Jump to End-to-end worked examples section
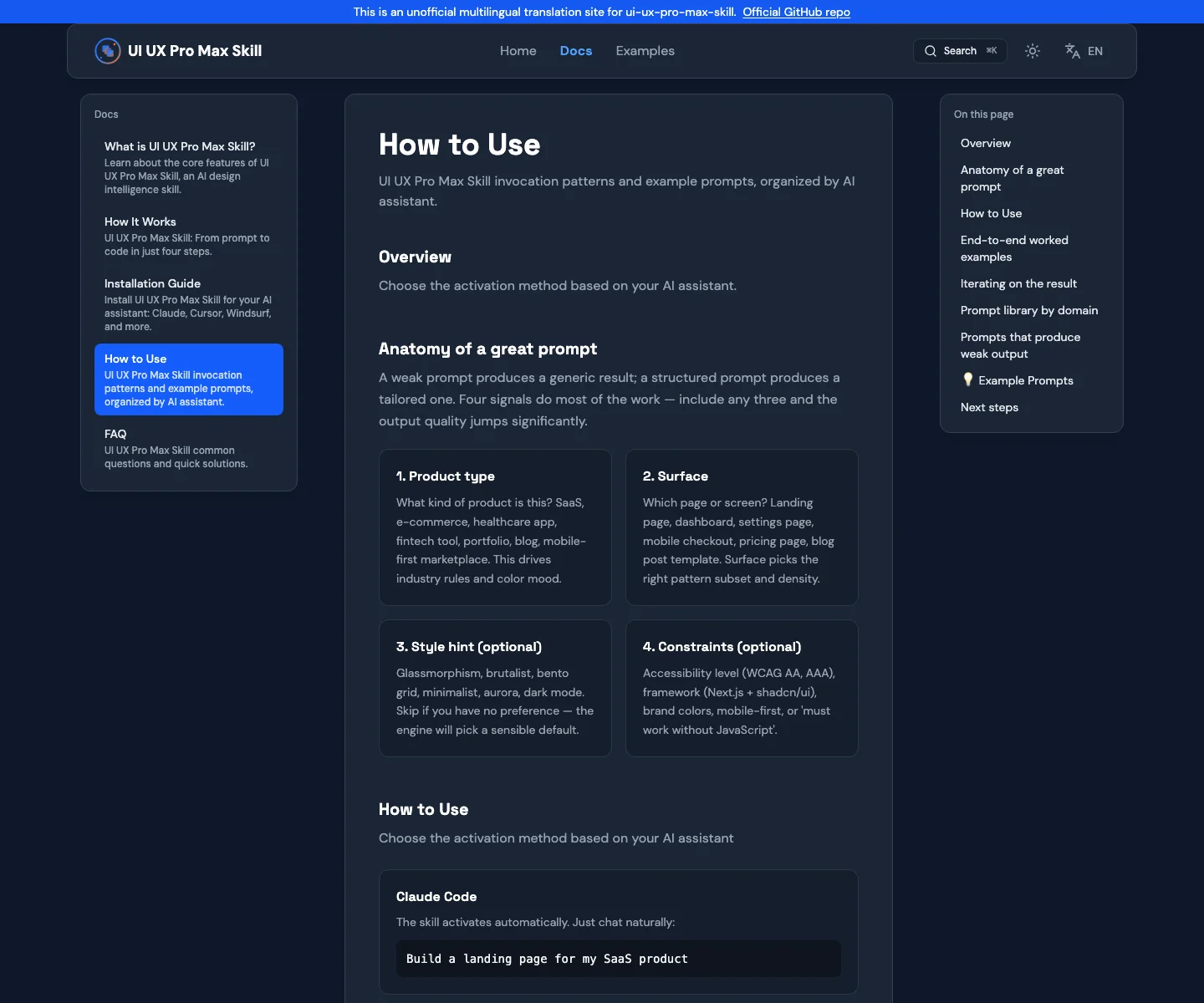The image size is (1204, 1003). tap(1014, 248)
